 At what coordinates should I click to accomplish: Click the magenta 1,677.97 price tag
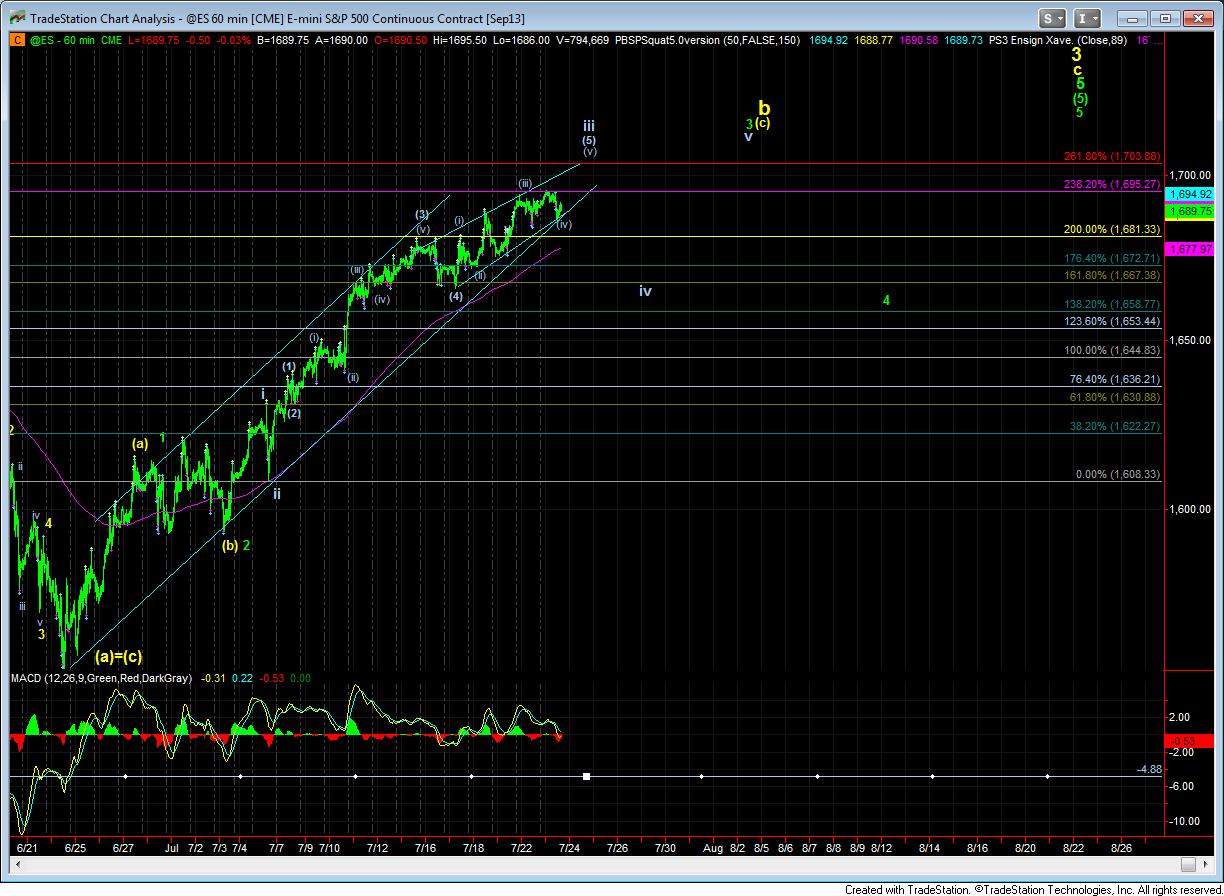[x=1189, y=248]
